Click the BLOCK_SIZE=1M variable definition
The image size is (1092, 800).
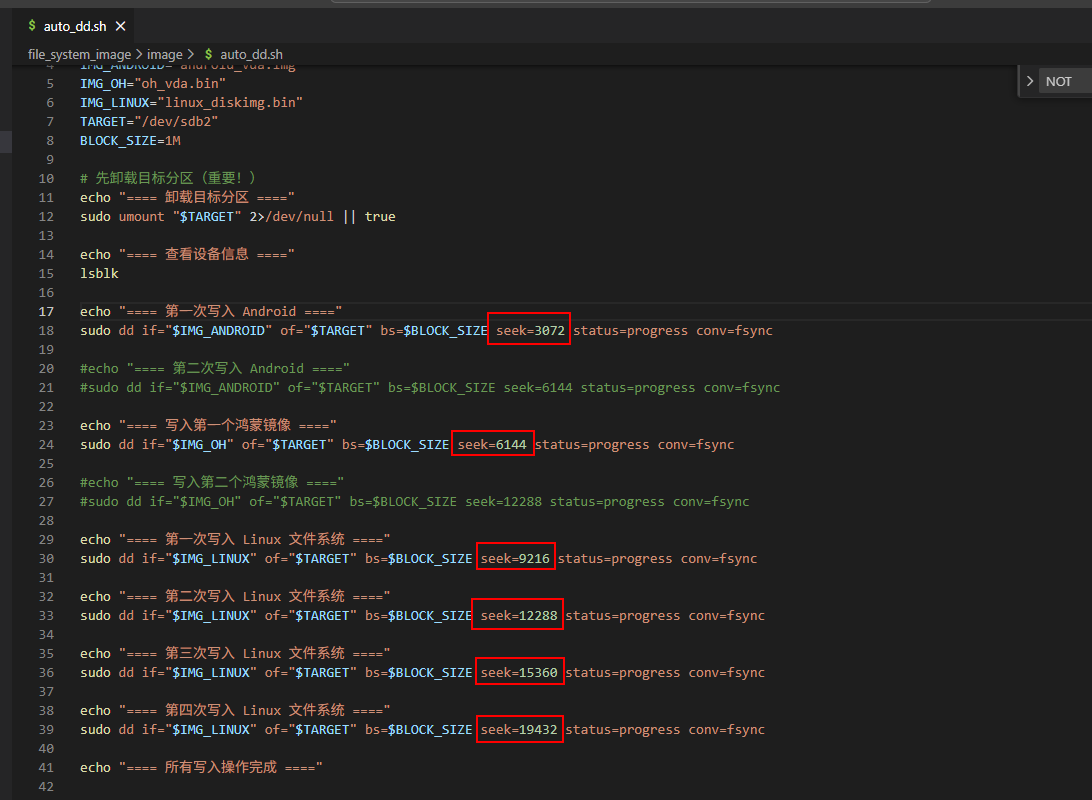click(x=130, y=140)
